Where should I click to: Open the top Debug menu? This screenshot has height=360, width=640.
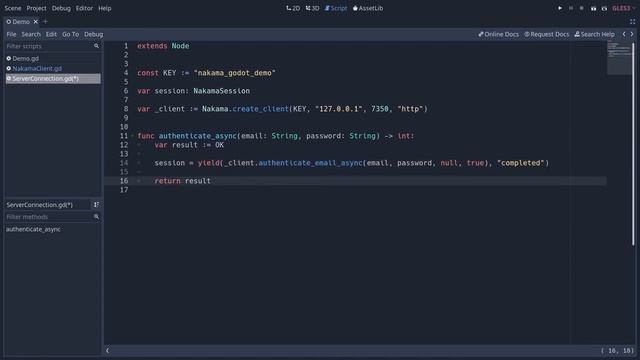[61, 8]
